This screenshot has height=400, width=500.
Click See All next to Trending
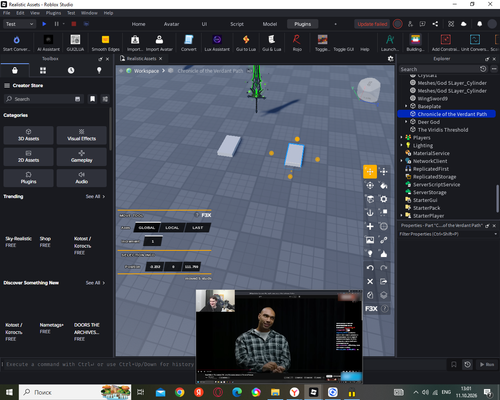(x=95, y=196)
